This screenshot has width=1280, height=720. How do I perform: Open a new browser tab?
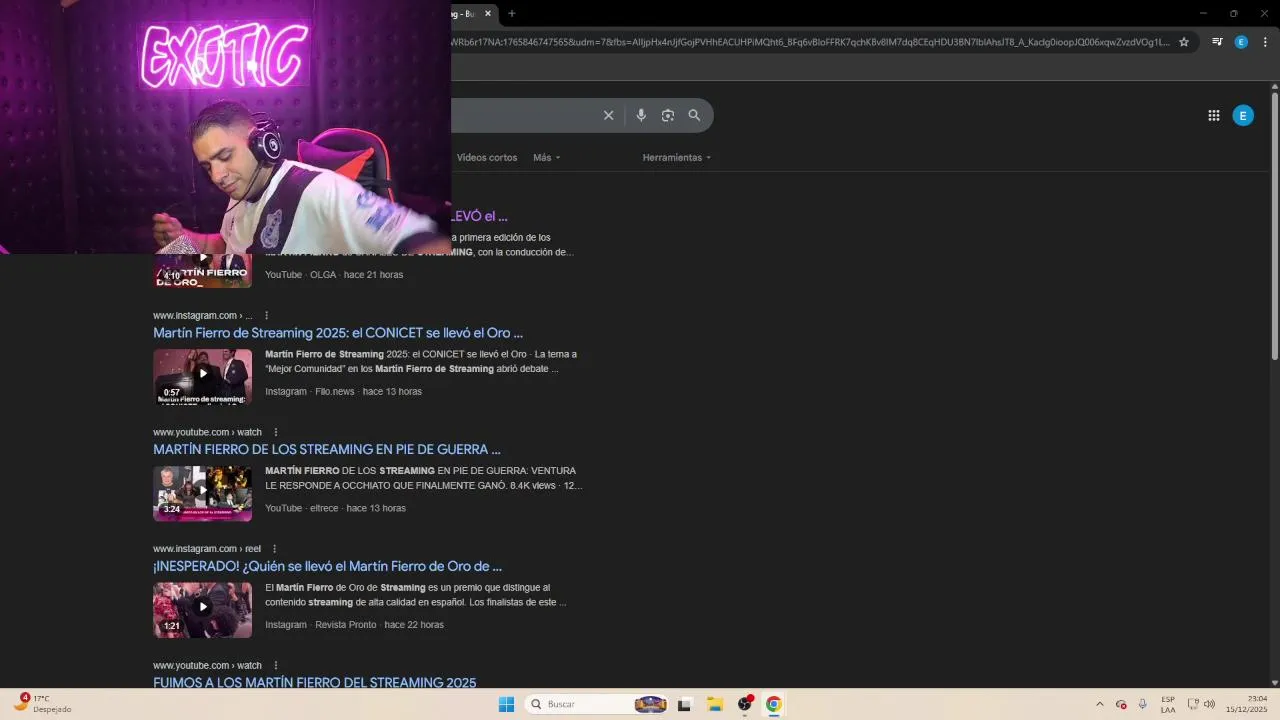pos(512,13)
